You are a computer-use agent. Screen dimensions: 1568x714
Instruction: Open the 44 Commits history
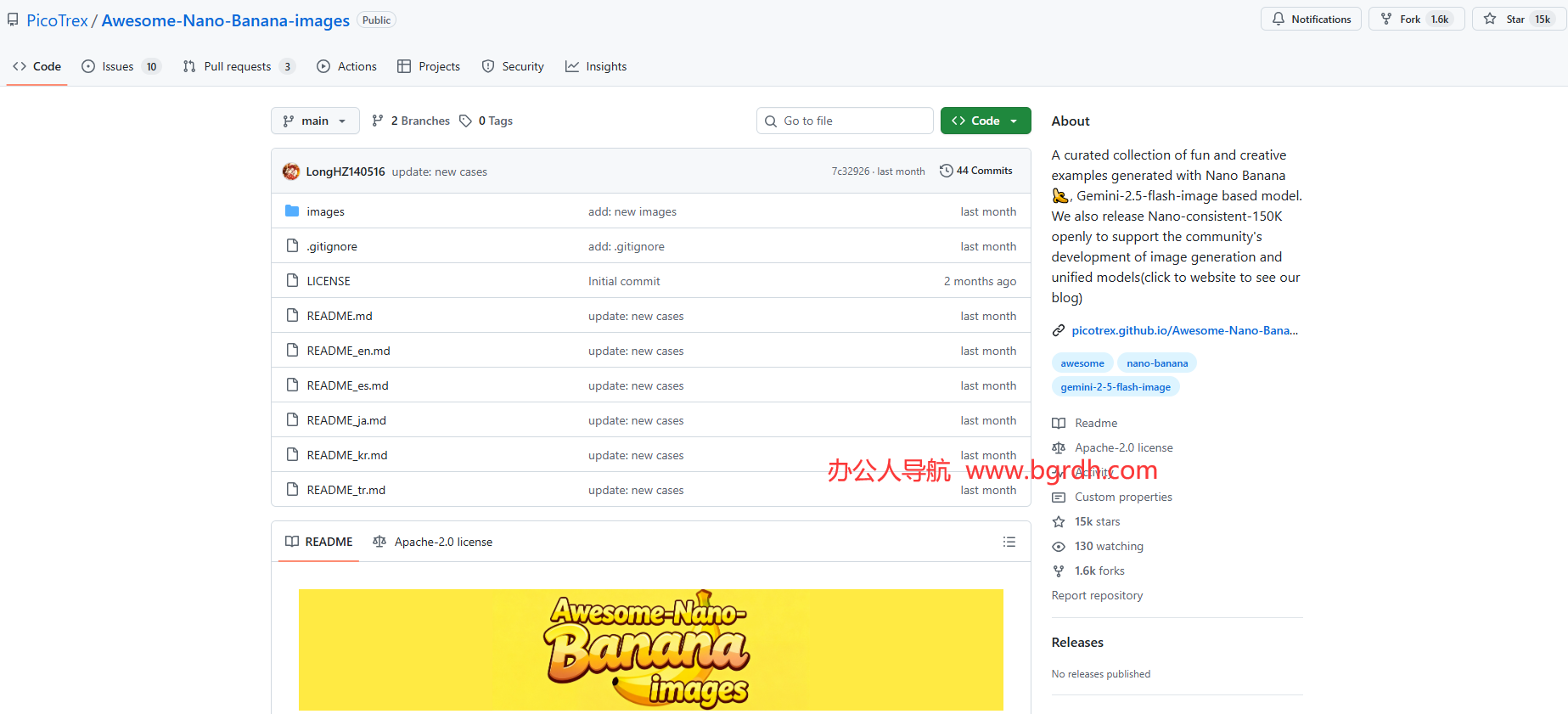(976, 171)
